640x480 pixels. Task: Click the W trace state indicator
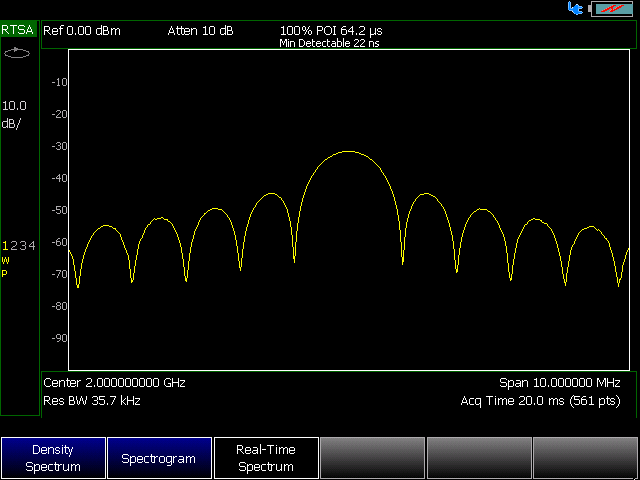(5, 260)
